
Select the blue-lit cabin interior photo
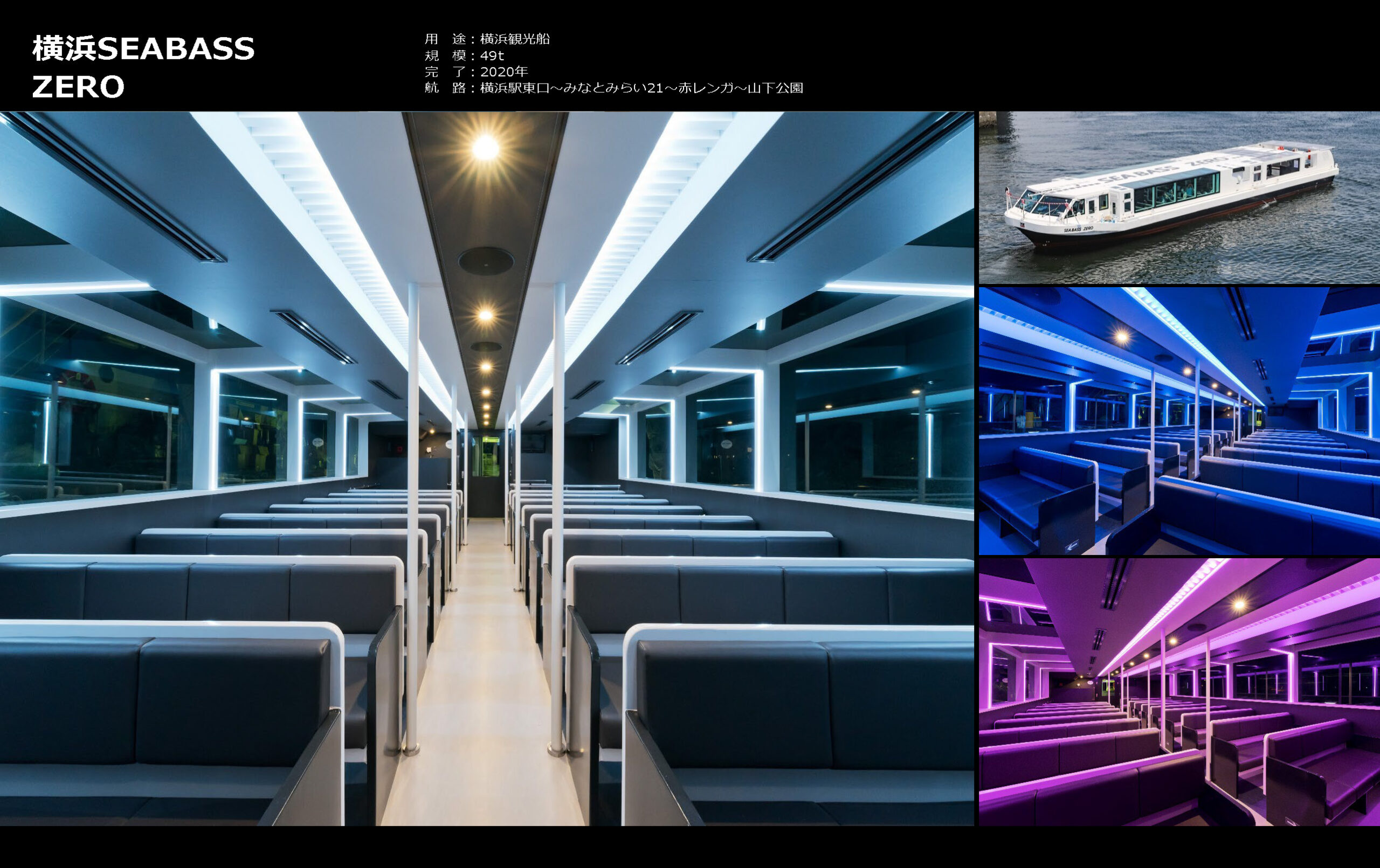point(1178,421)
